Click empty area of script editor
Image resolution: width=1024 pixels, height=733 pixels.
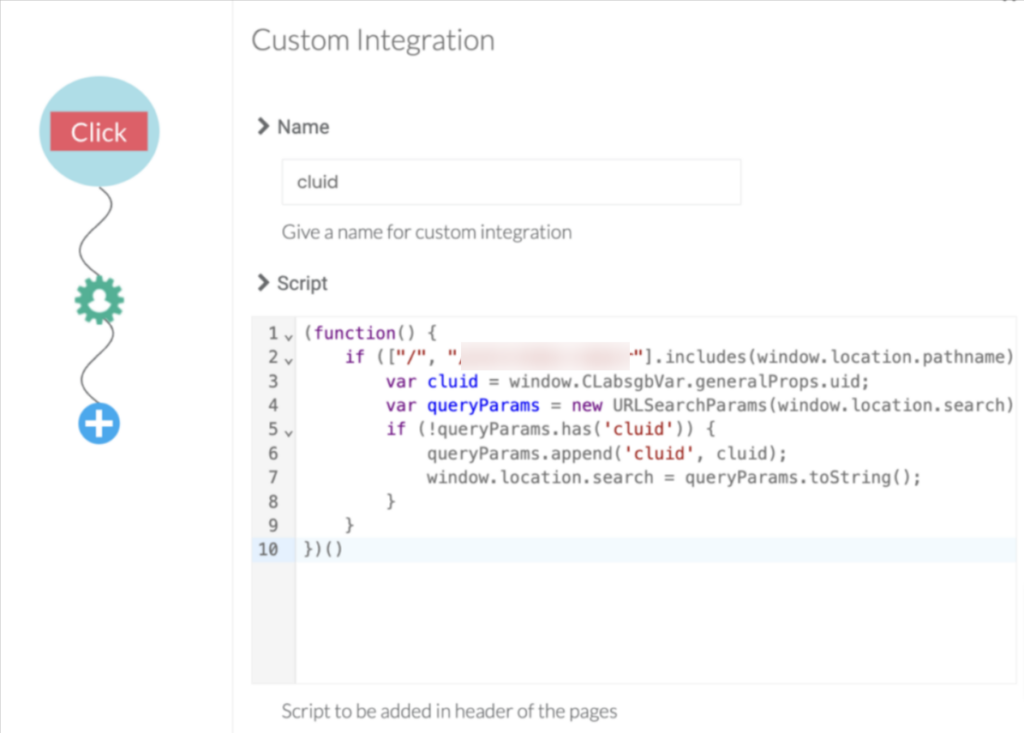coord(655,621)
